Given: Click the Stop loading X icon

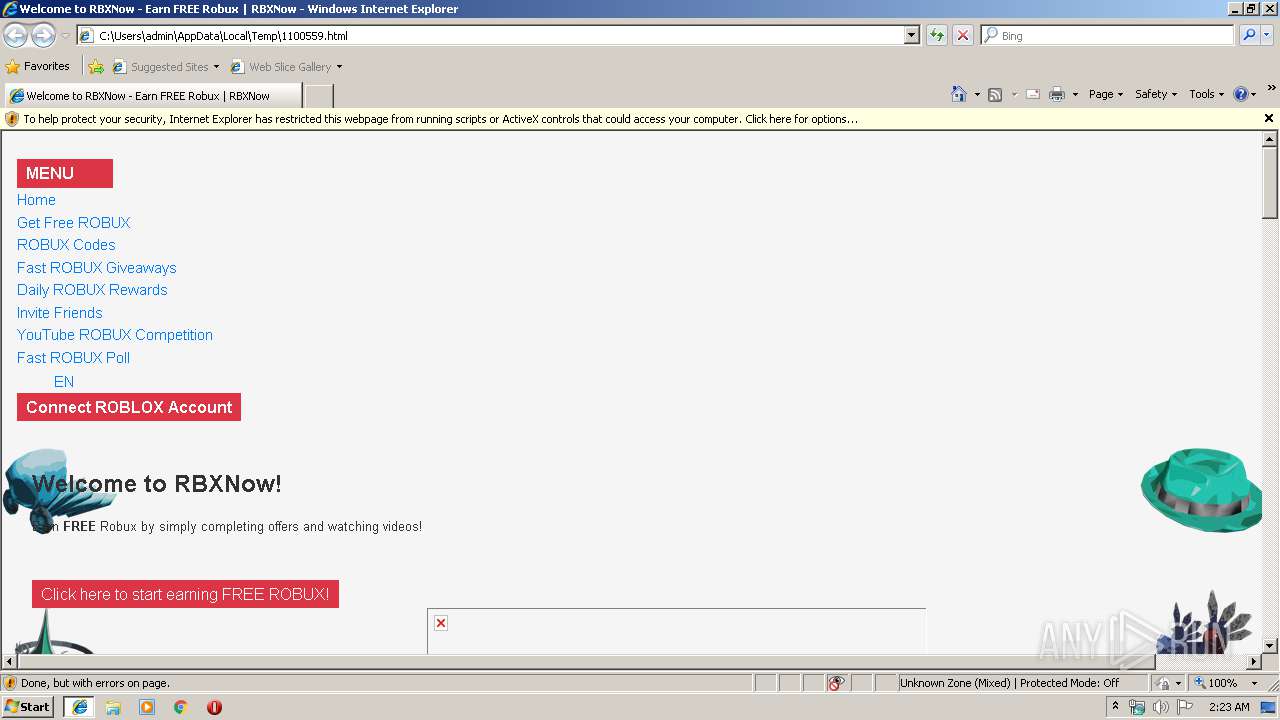Looking at the screenshot, I should (962, 35).
